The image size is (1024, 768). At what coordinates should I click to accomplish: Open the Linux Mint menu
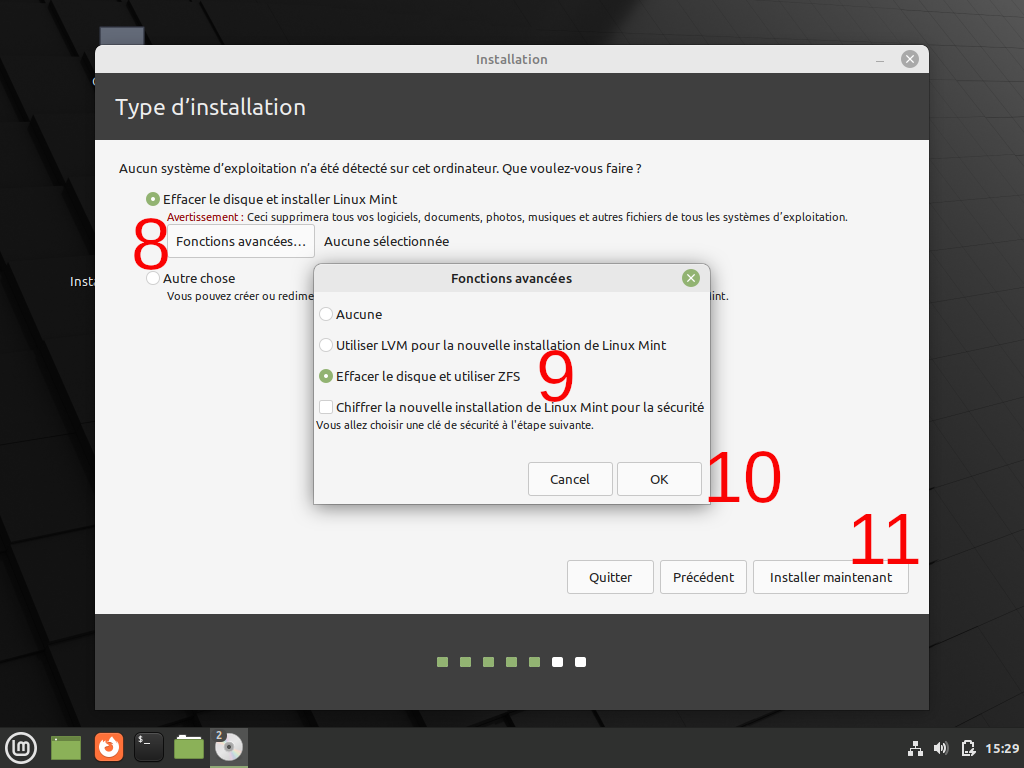(x=21, y=747)
